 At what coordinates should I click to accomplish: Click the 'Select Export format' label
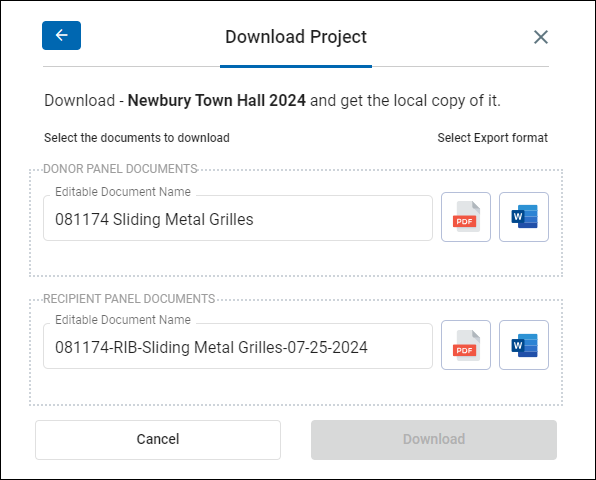point(492,138)
